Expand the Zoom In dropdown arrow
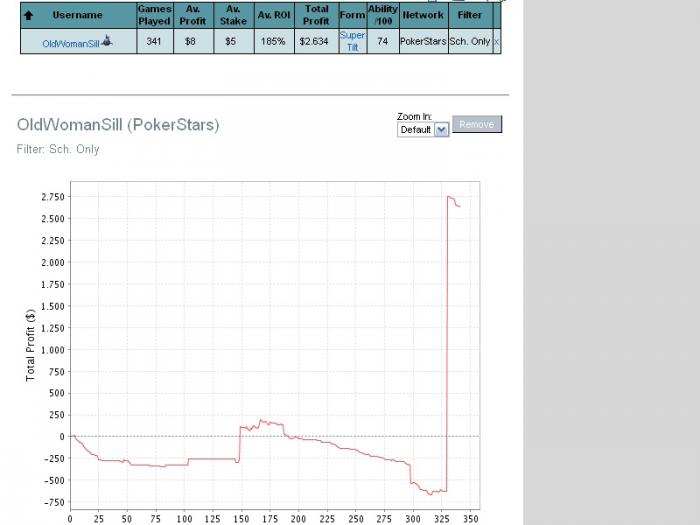The height and width of the screenshot is (525, 700). (442, 130)
